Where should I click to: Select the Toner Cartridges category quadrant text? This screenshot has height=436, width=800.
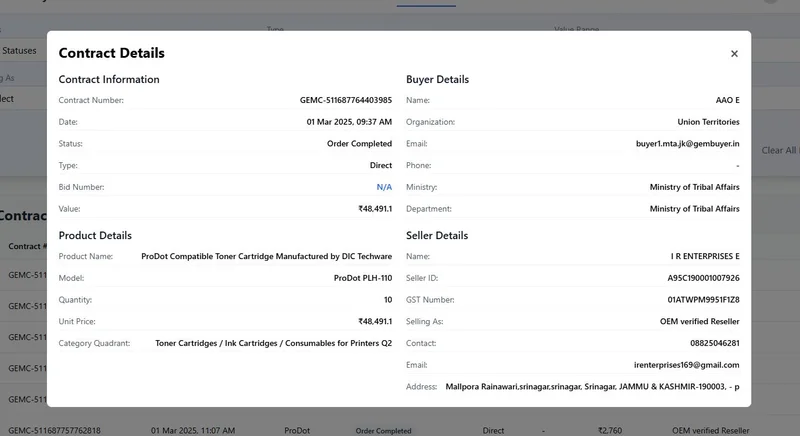tap(273, 343)
